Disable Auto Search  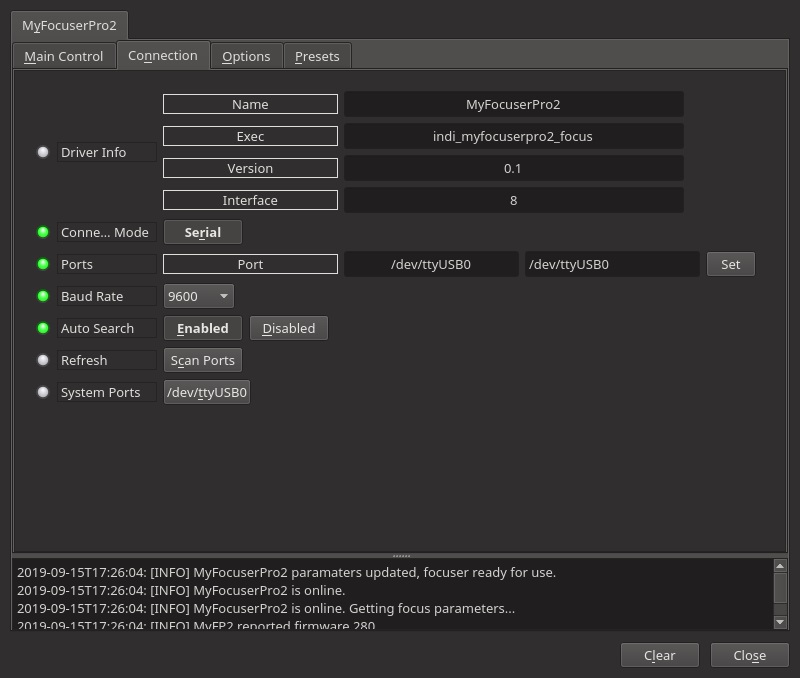(289, 329)
